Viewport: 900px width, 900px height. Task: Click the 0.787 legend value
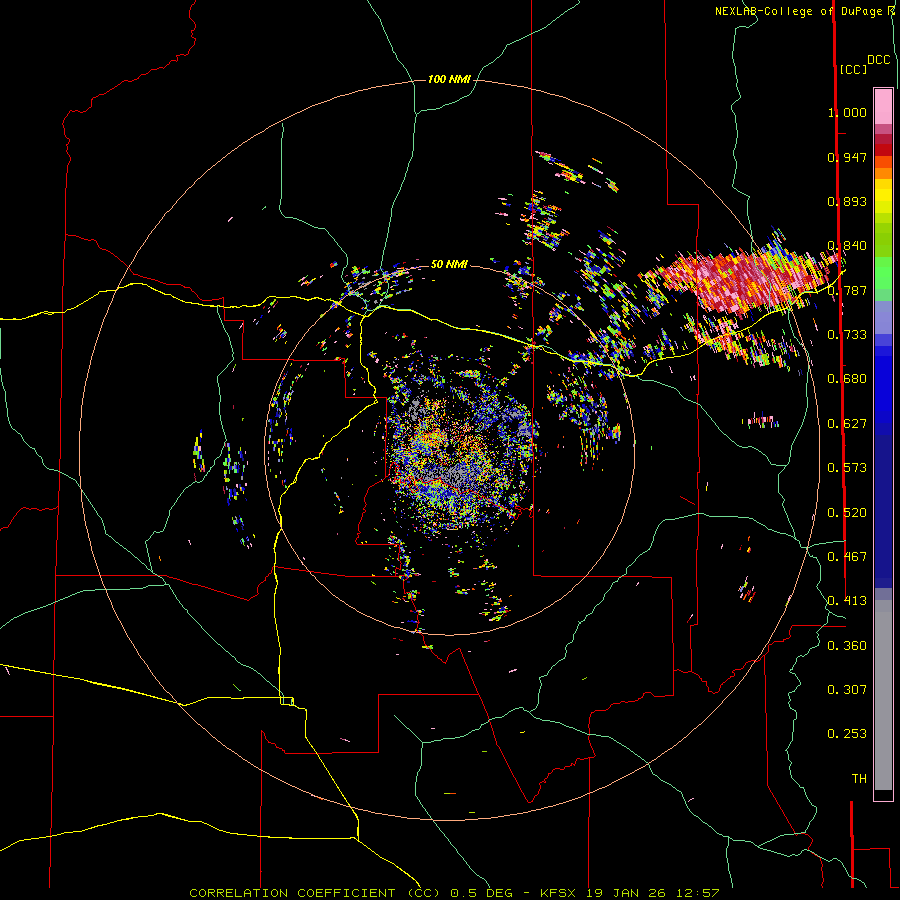(847, 290)
